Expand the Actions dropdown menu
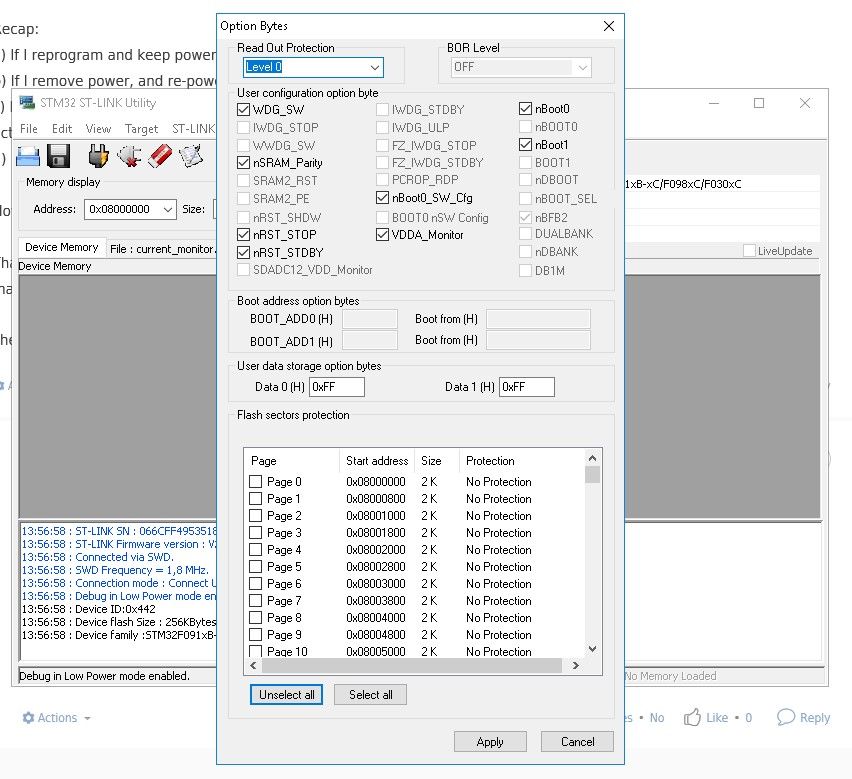The width and height of the screenshot is (852, 779). 87,718
